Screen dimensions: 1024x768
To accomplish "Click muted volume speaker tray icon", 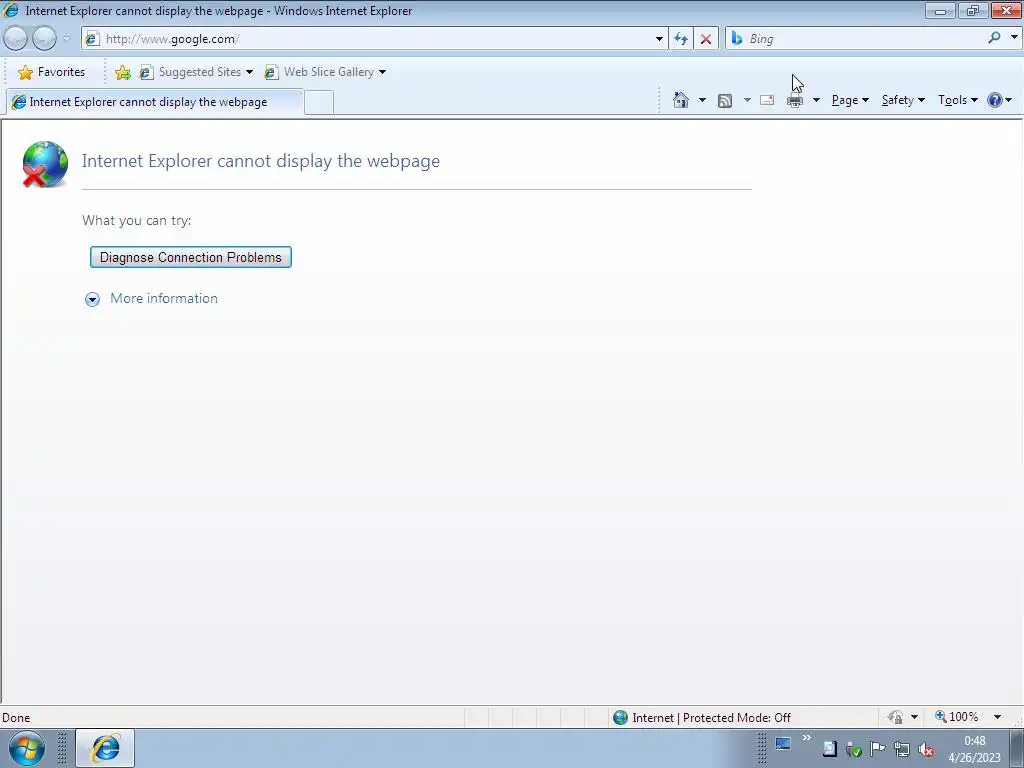I will (x=925, y=750).
